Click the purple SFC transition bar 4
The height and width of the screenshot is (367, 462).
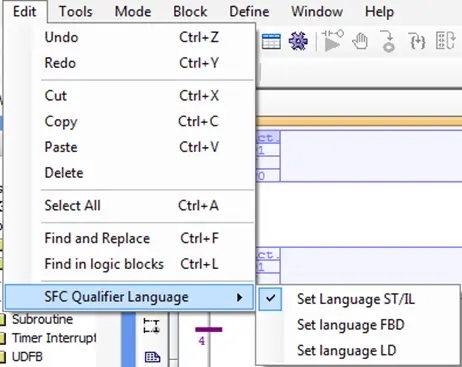coord(209,330)
